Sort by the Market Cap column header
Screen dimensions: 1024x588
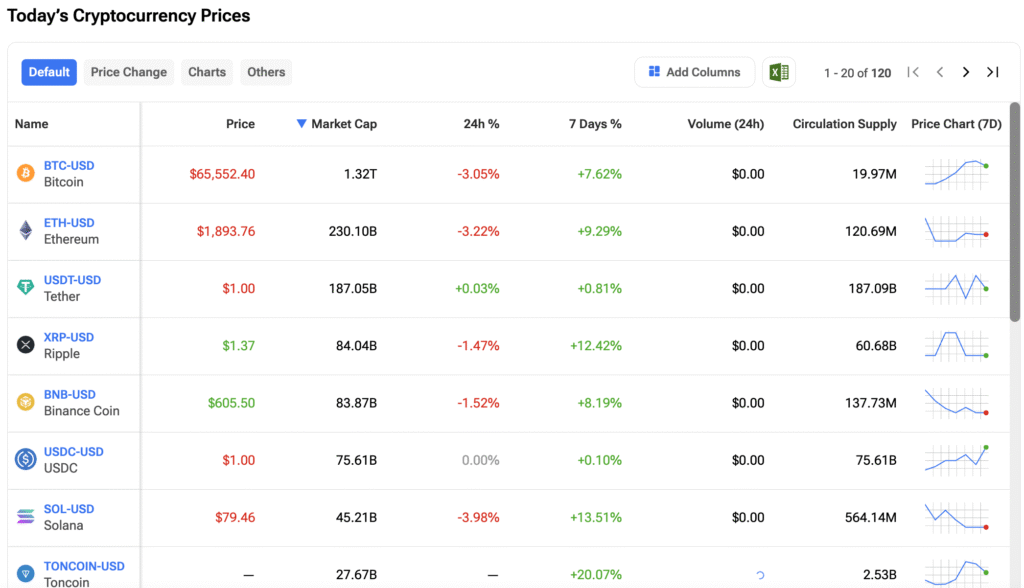343,124
